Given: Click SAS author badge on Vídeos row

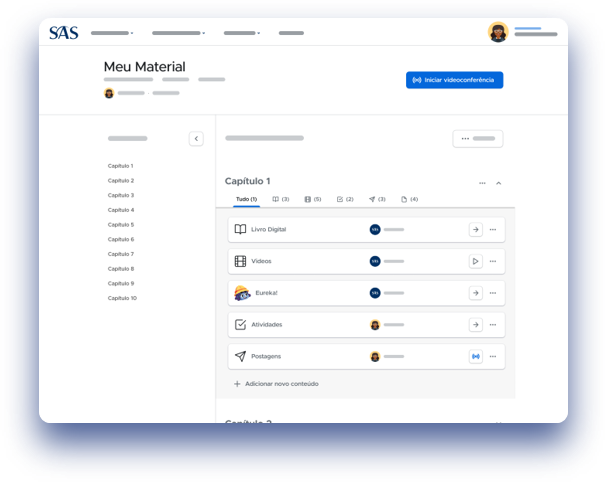Looking at the screenshot, I should coord(375,261).
